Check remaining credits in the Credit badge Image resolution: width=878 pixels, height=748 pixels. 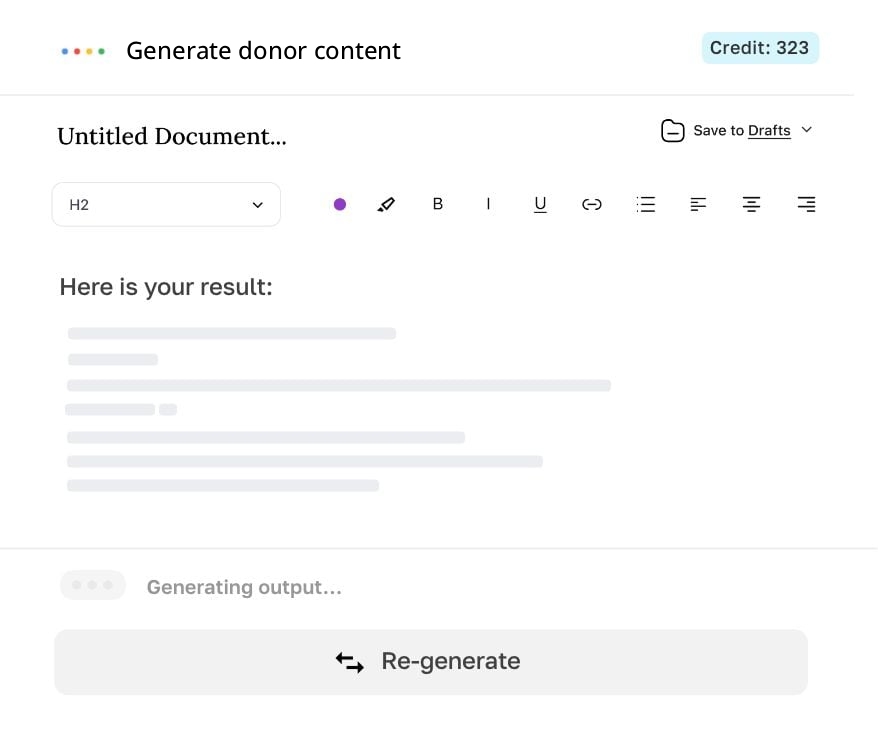point(760,47)
